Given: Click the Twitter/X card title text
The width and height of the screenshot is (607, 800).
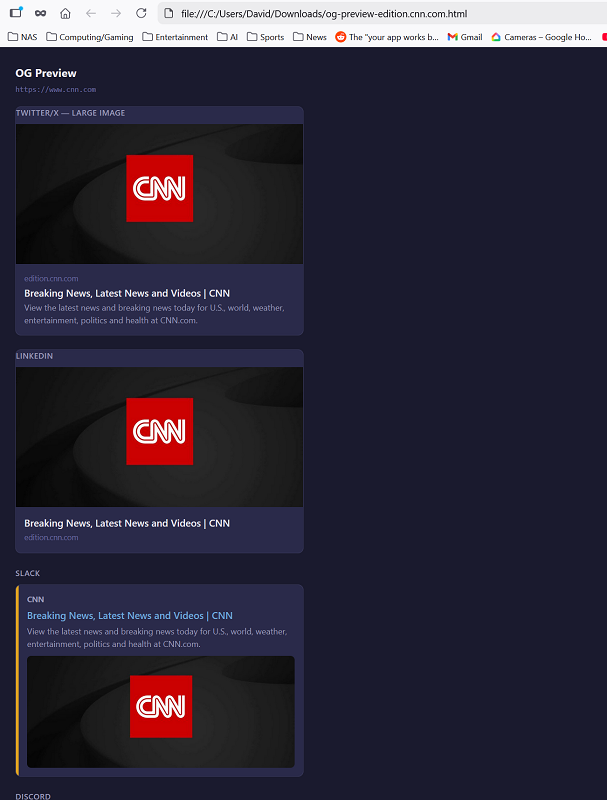Looking at the screenshot, I should tap(127, 293).
